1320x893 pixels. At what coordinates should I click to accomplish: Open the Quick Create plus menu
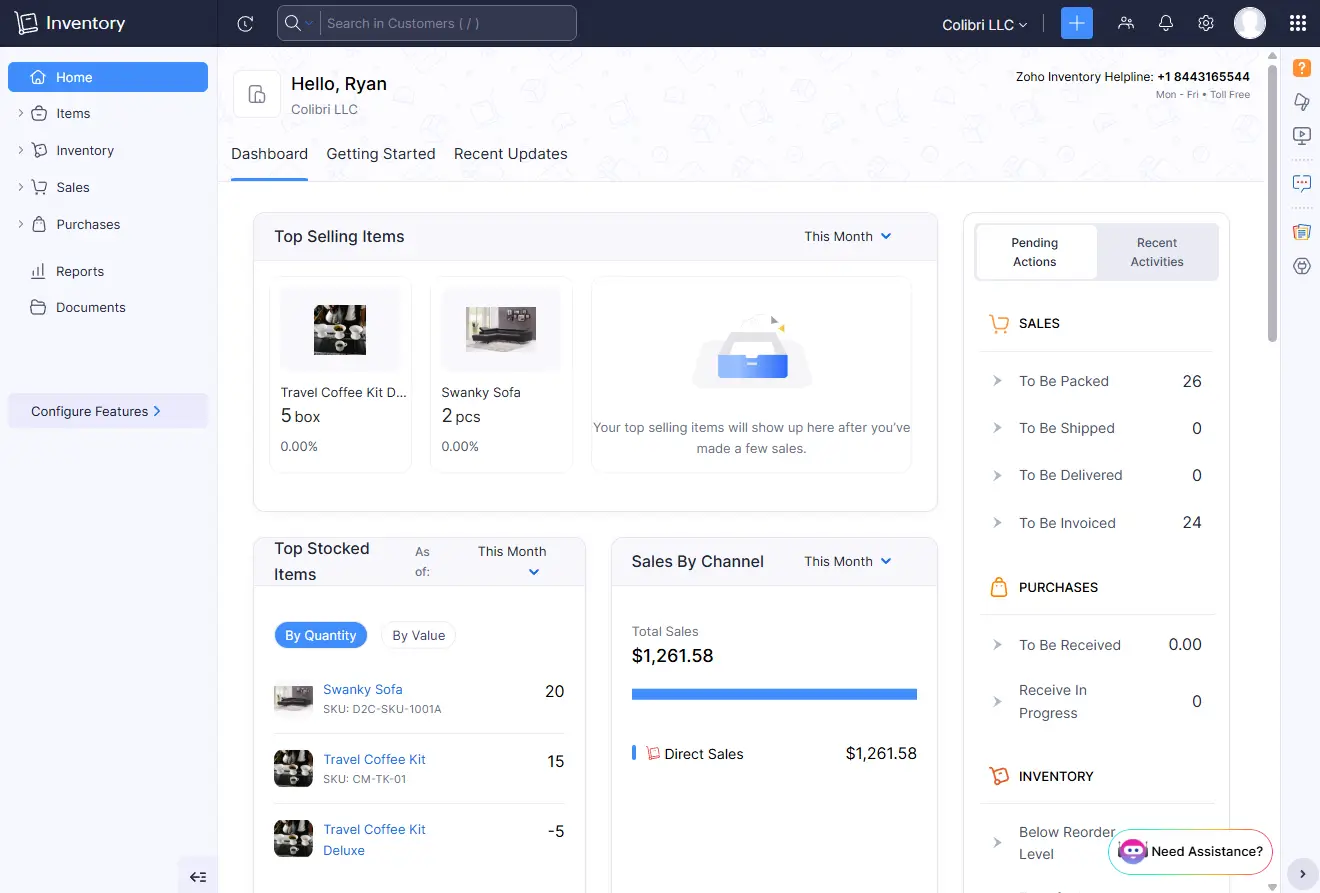1076,22
